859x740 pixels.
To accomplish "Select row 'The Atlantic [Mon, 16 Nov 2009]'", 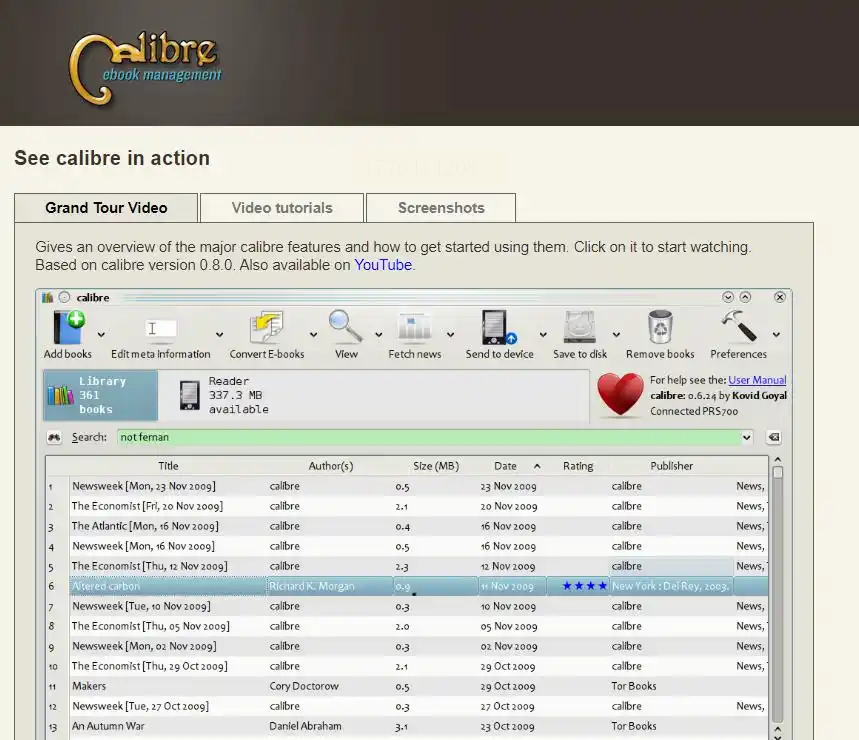I will tap(406, 526).
